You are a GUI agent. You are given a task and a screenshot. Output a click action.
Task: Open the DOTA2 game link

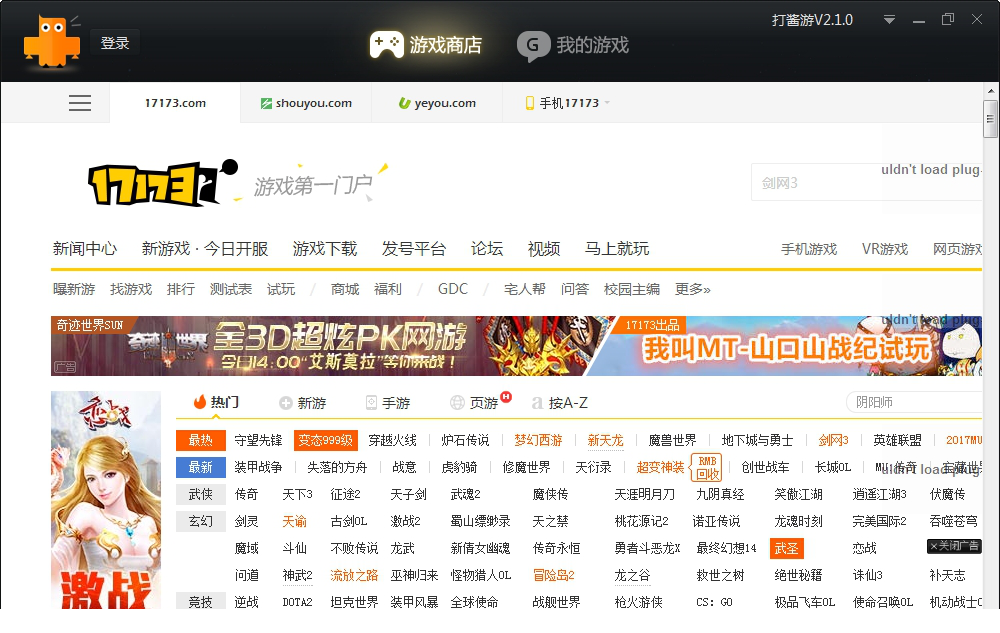click(x=298, y=602)
